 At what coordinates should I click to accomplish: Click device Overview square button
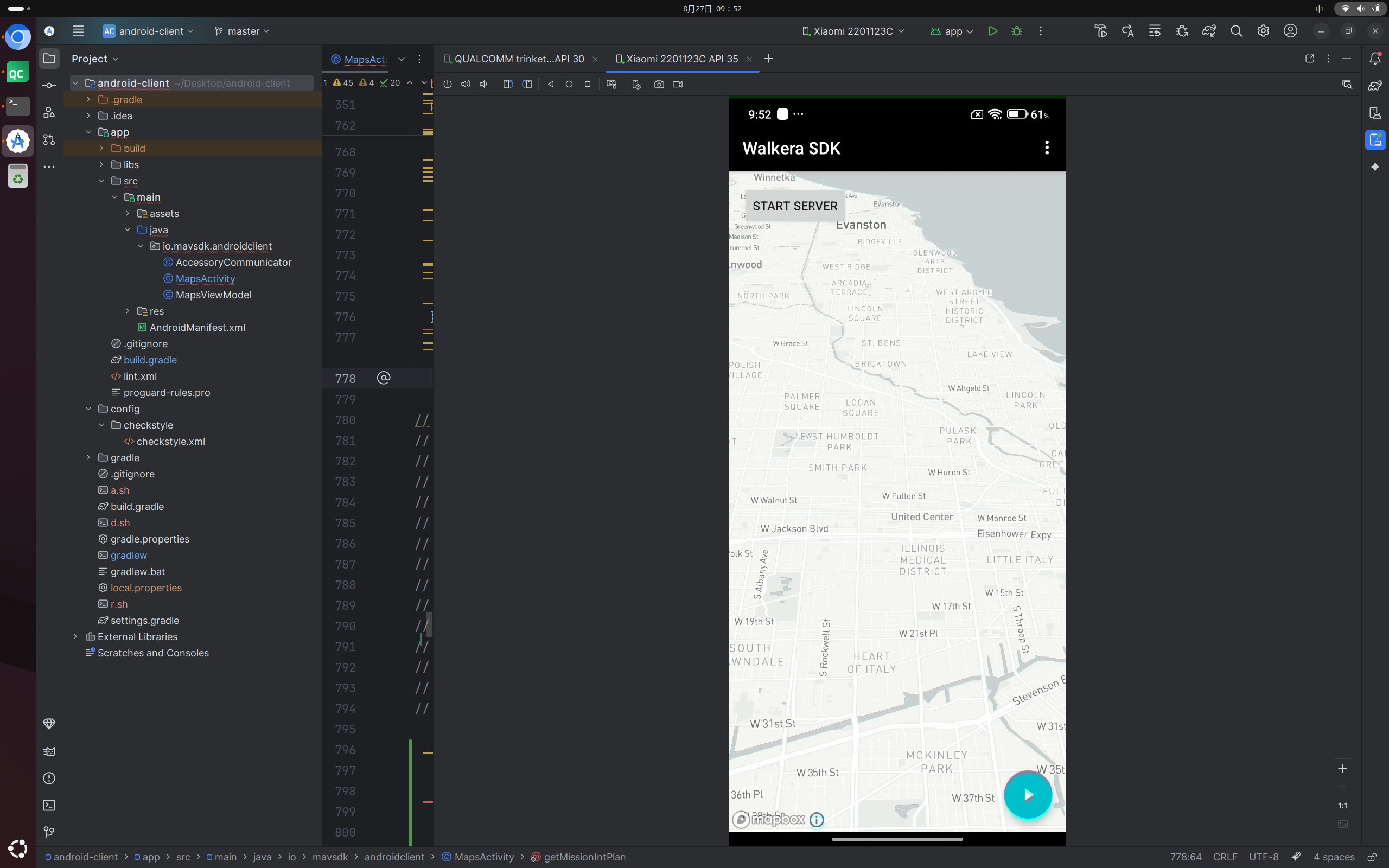click(587, 85)
